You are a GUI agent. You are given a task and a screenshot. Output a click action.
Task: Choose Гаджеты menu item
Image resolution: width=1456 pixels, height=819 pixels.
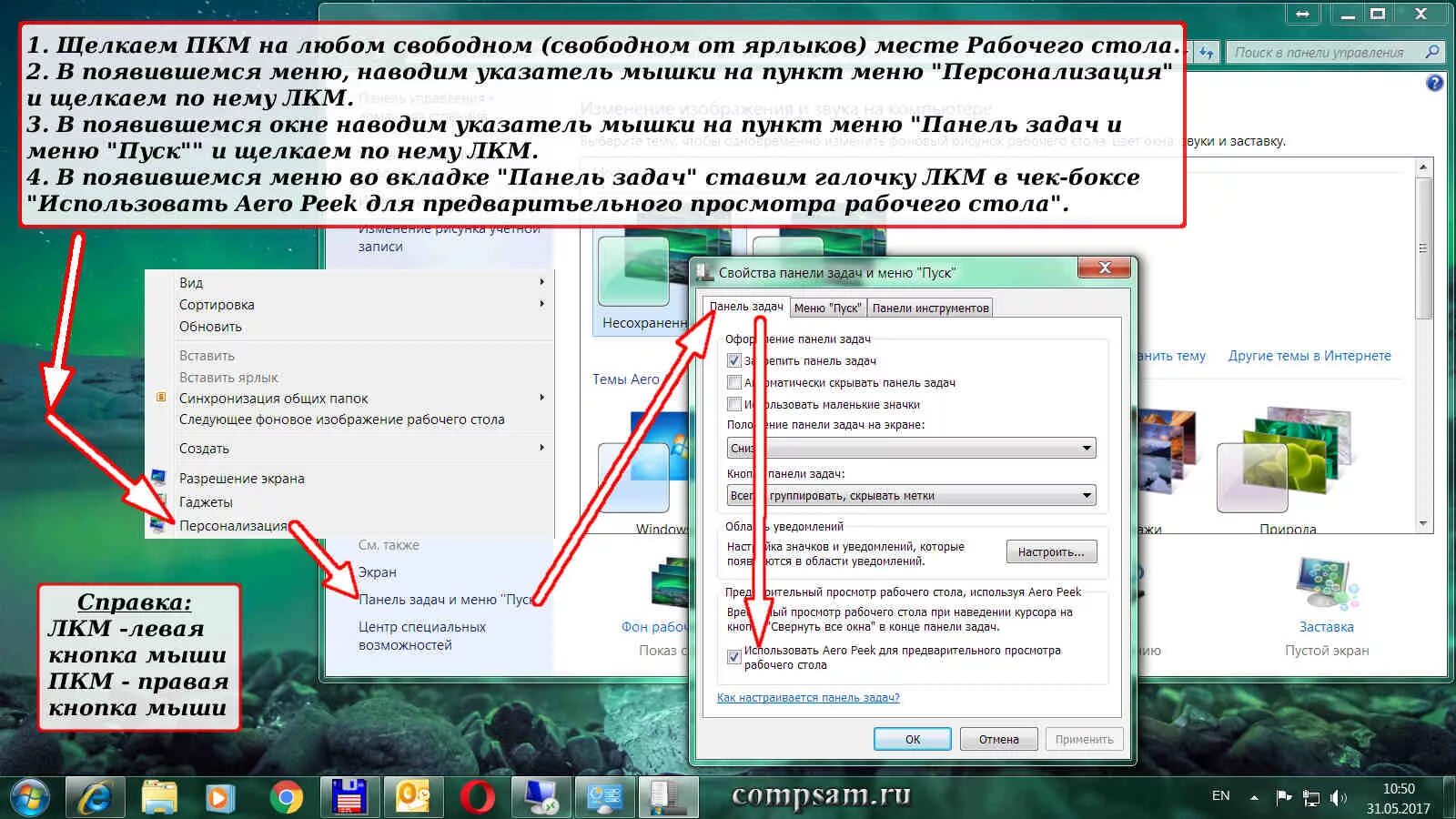[206, 501]
